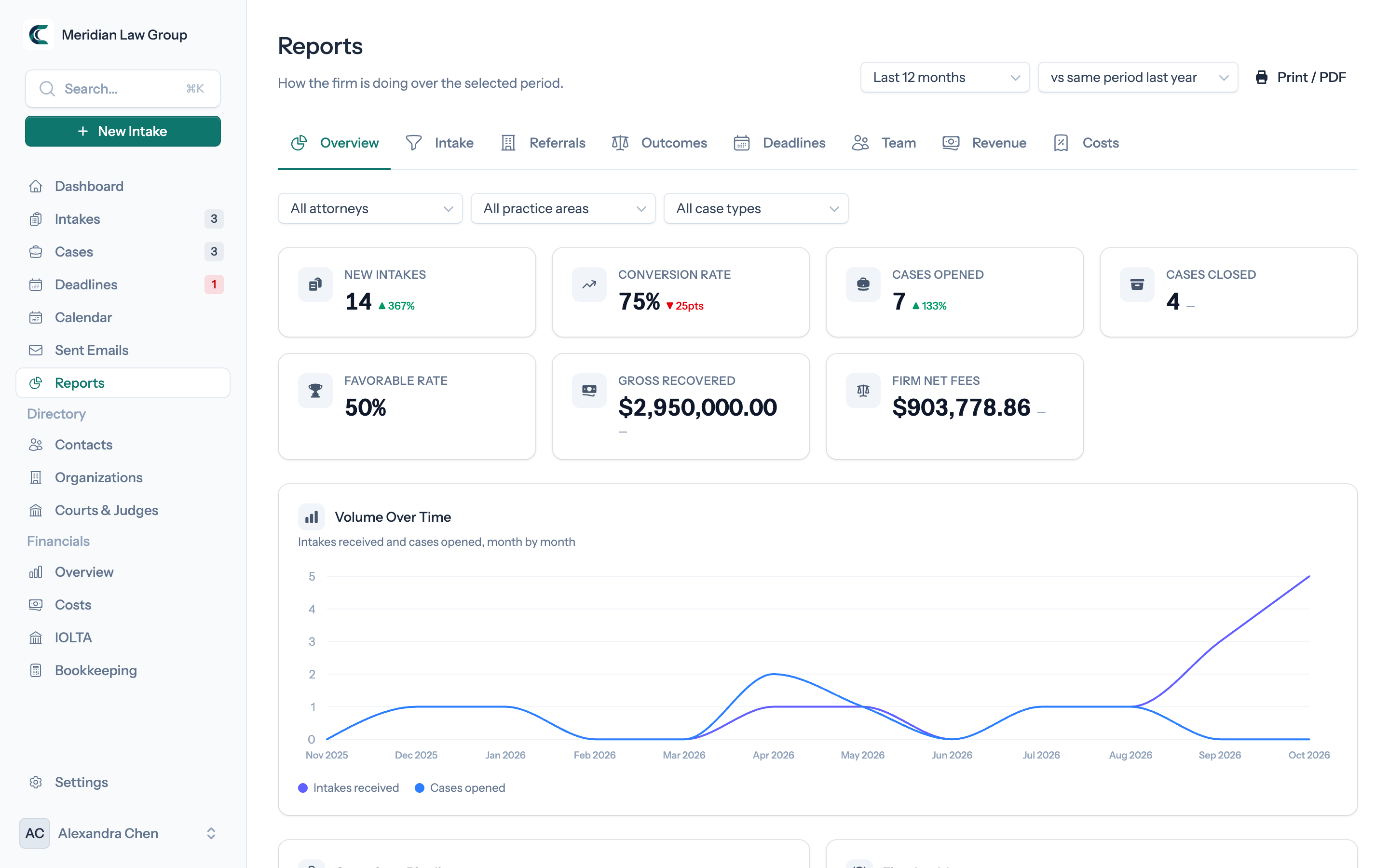Image resolution: width=1389 pixels, height=868 pixels.
Task: Click the Sent Emails envelope icon
Action: click(x=36, y=350)
